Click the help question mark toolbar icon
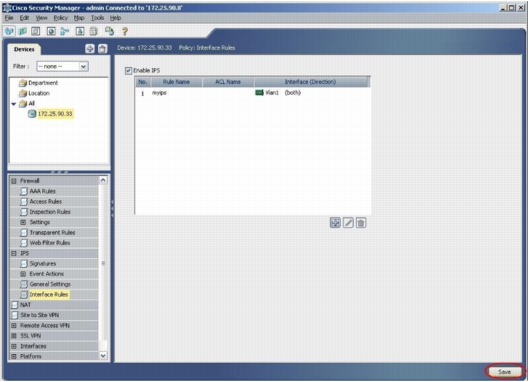Image resolution: width=530 pixels, height=382 pixels. pyautogui.click(x=125, y=31)
